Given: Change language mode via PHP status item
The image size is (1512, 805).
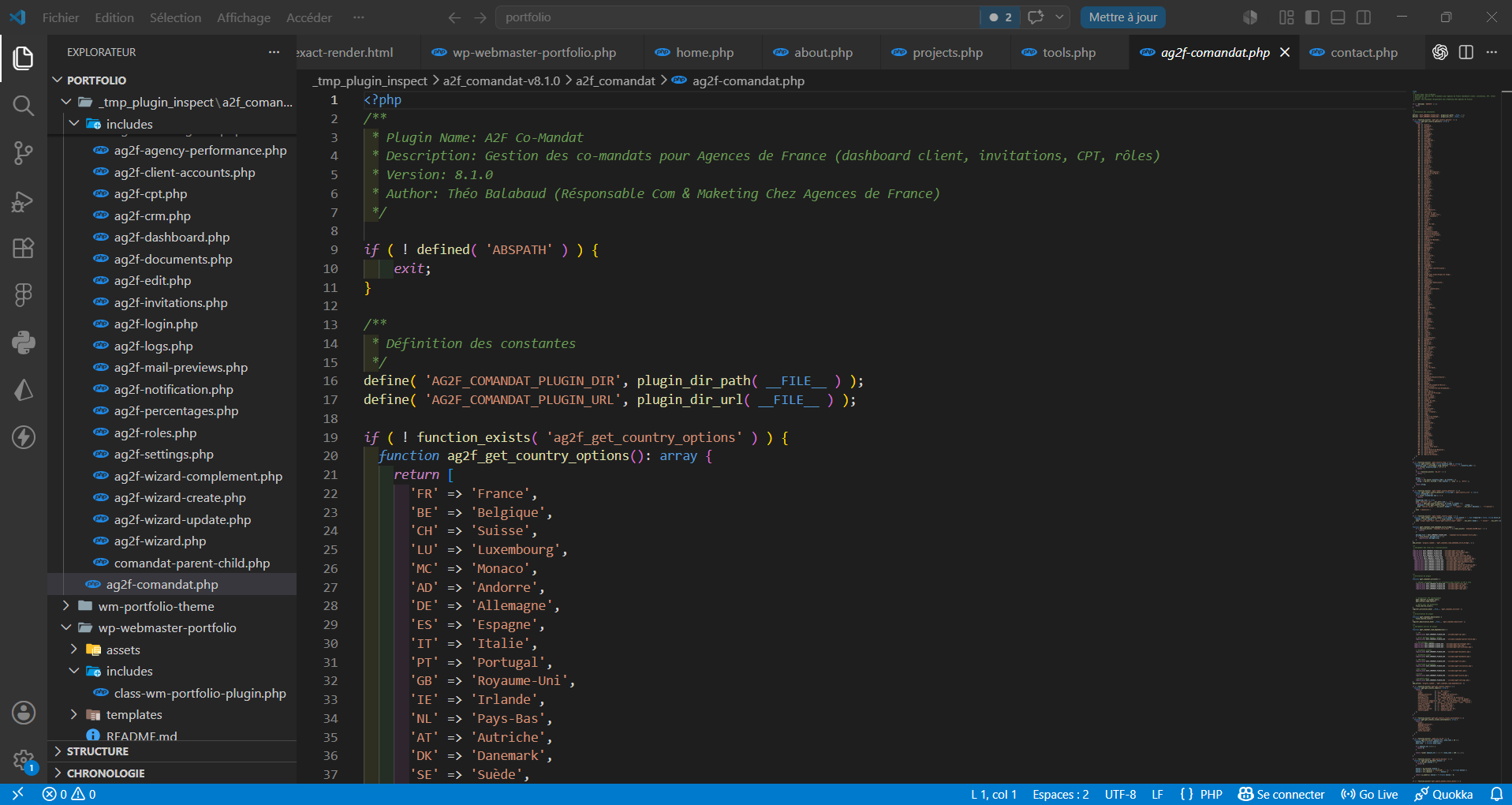Looking at the screenshot, I should (x=1211, y=794).
